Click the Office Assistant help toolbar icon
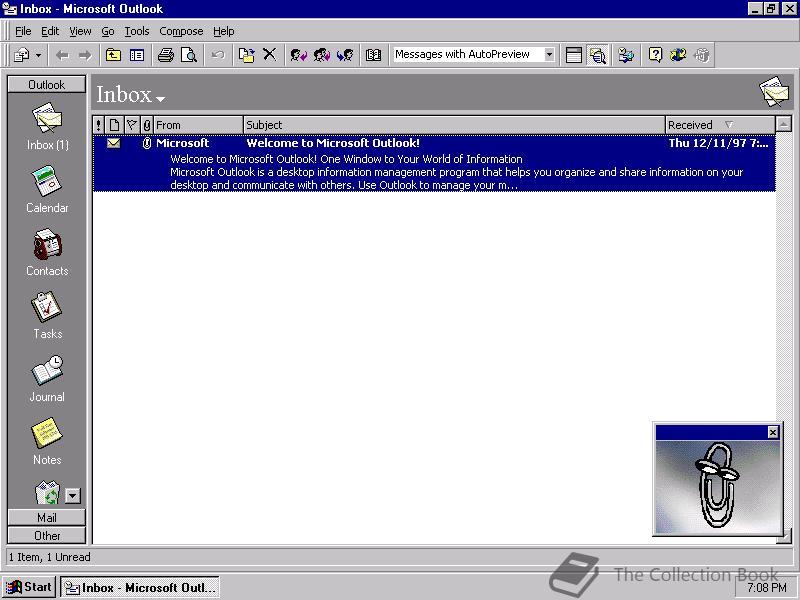 pyautogui.click(x=655, y=55)
